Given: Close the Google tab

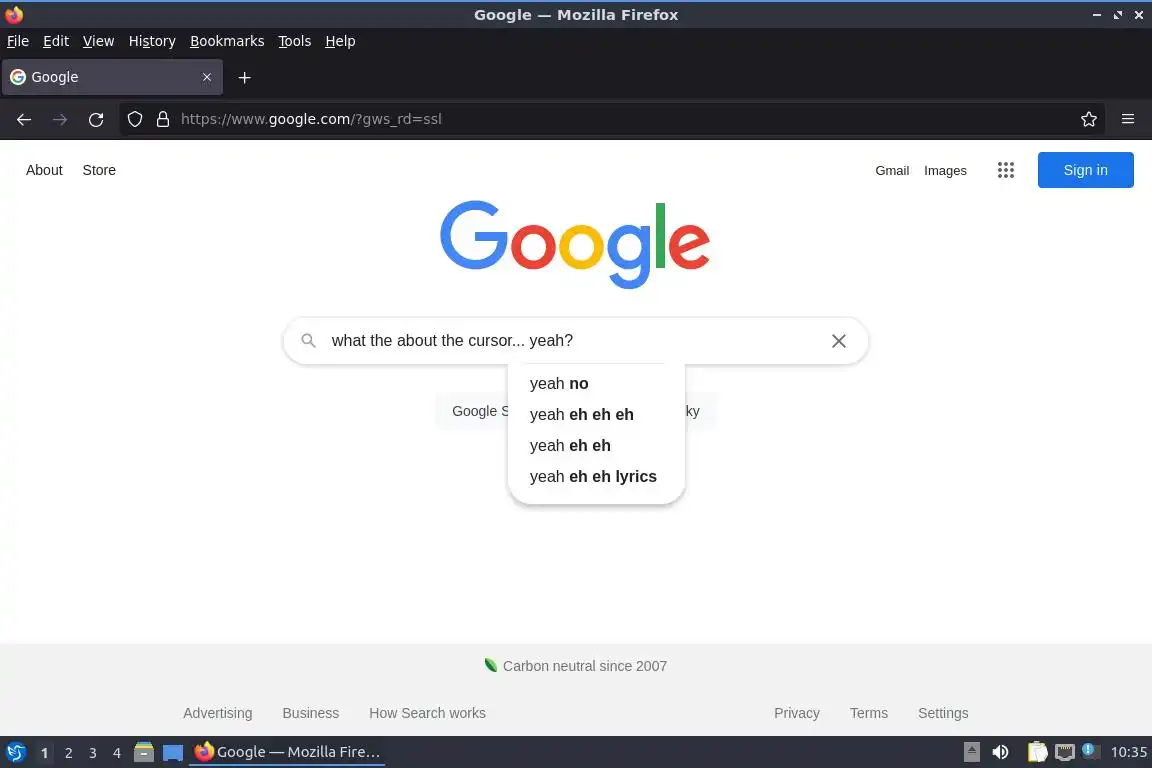Looking at the screenshot, I should (206, 77).
